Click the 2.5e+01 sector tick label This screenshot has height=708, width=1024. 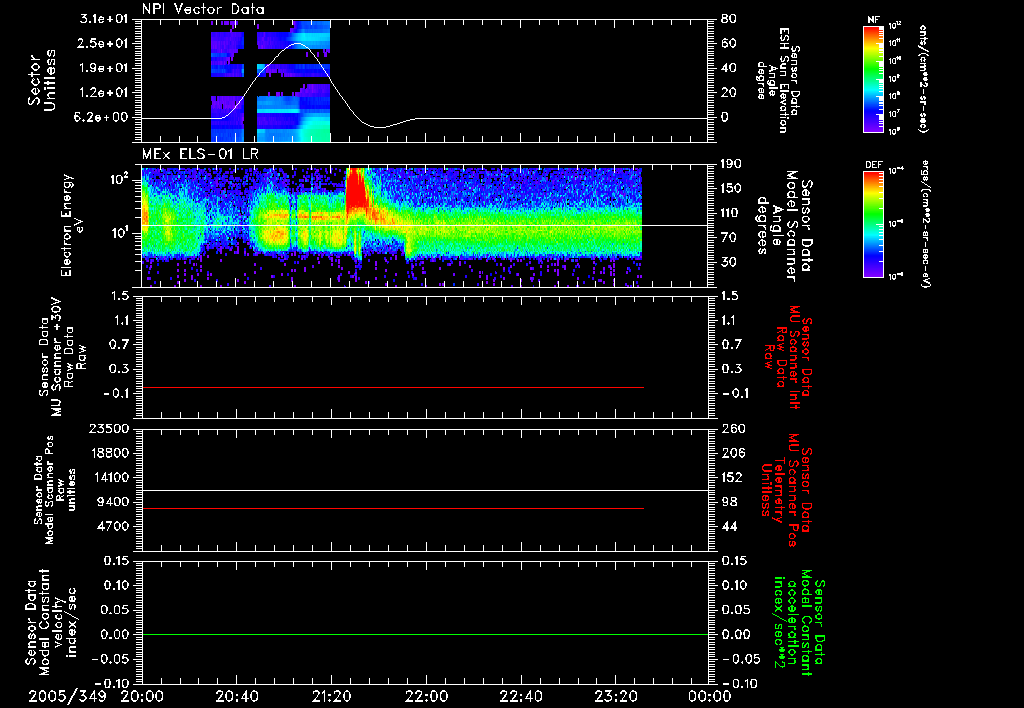coord(104,43)
